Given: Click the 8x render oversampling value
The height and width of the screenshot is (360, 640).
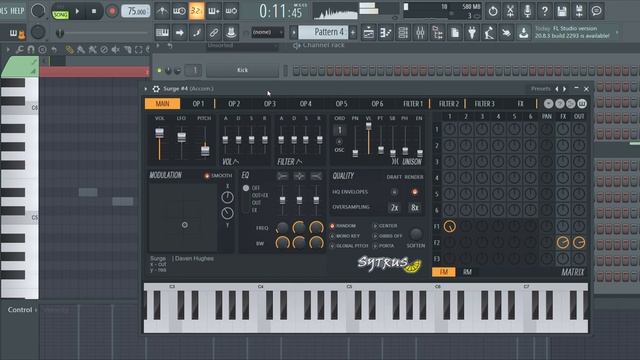Looking at the screenshot, I should [415, 208].
